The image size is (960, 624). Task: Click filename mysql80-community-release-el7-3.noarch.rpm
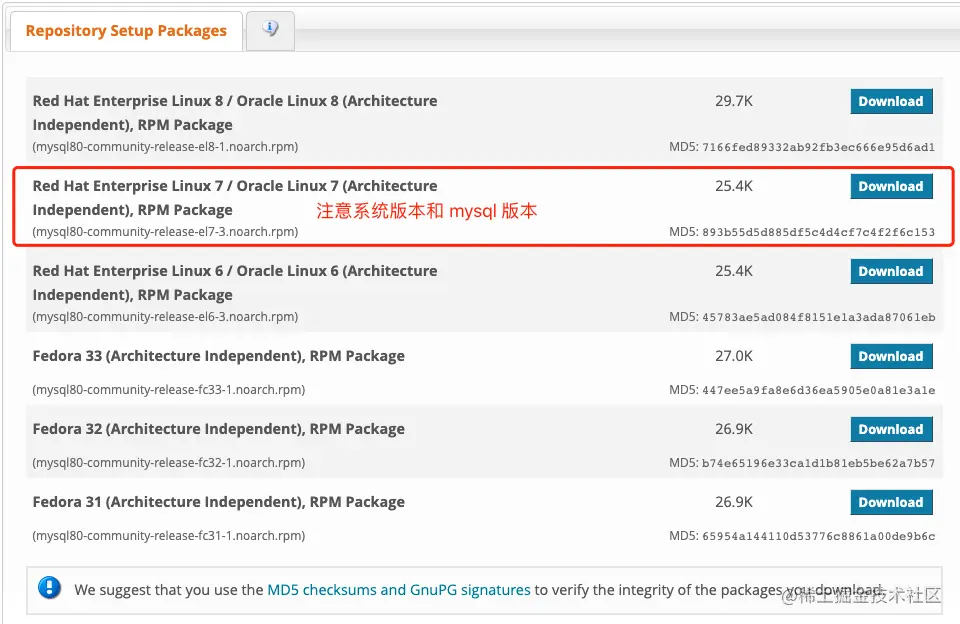point(165,232)
